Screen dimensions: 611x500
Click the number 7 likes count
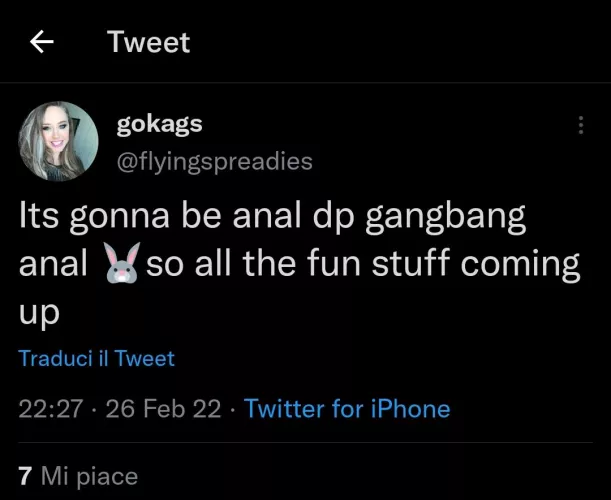[x=26, y=476]
